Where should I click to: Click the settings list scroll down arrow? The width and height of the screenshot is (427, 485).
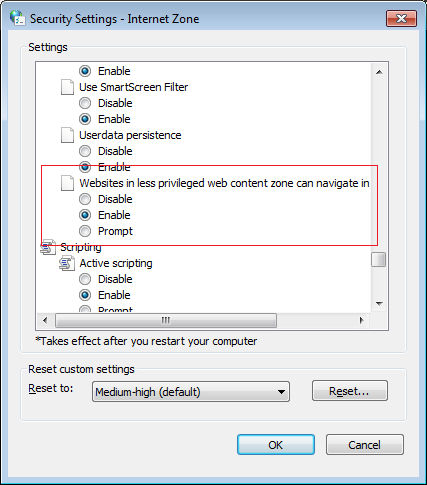pos(379,303)
